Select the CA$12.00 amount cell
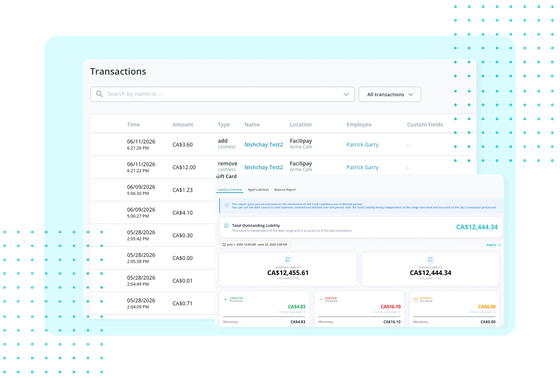 click(184, 167)
